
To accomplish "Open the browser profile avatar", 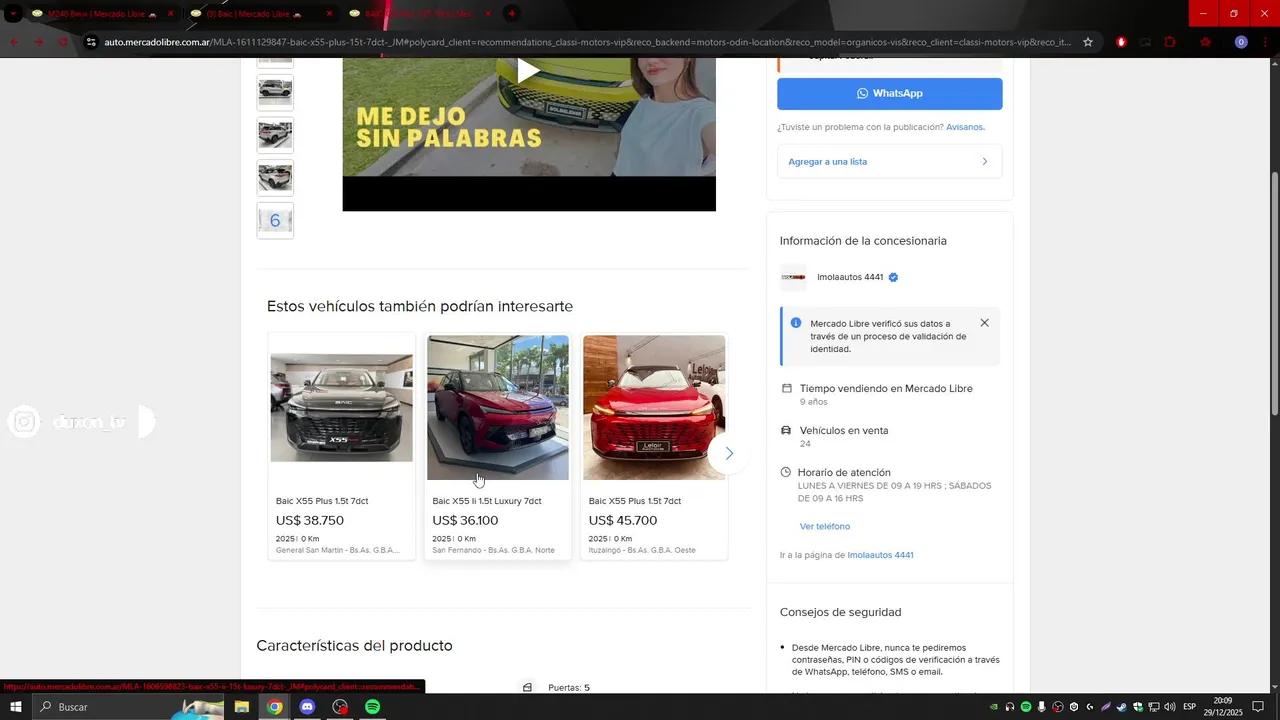I will pos(1241,42).
